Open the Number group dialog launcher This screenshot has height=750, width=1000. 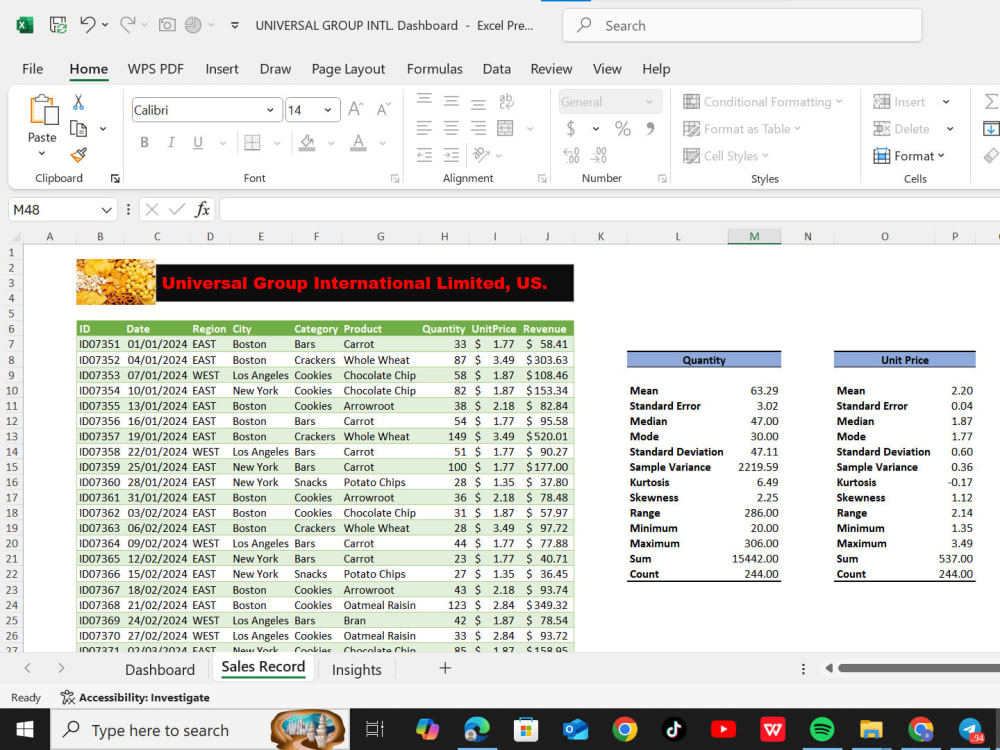(x=662, y=179)
